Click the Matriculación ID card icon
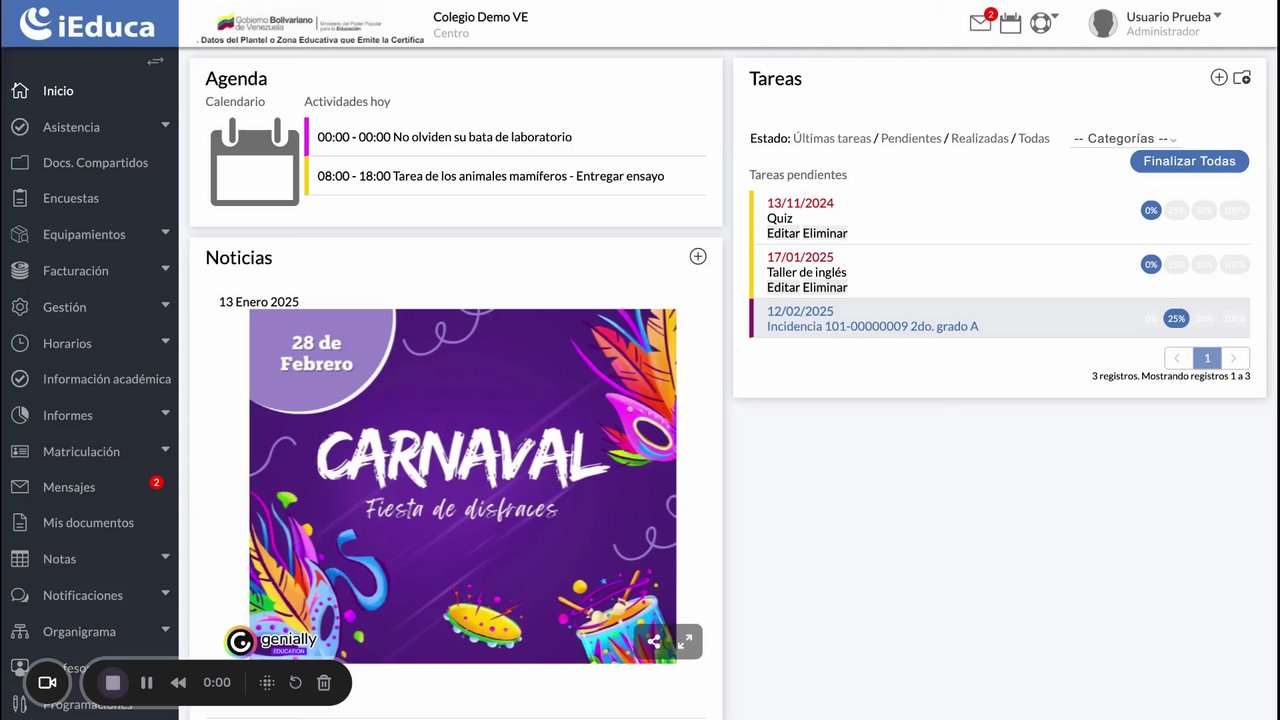The height and width of the screenshot is (720, 1280). (x=20, y=451)
